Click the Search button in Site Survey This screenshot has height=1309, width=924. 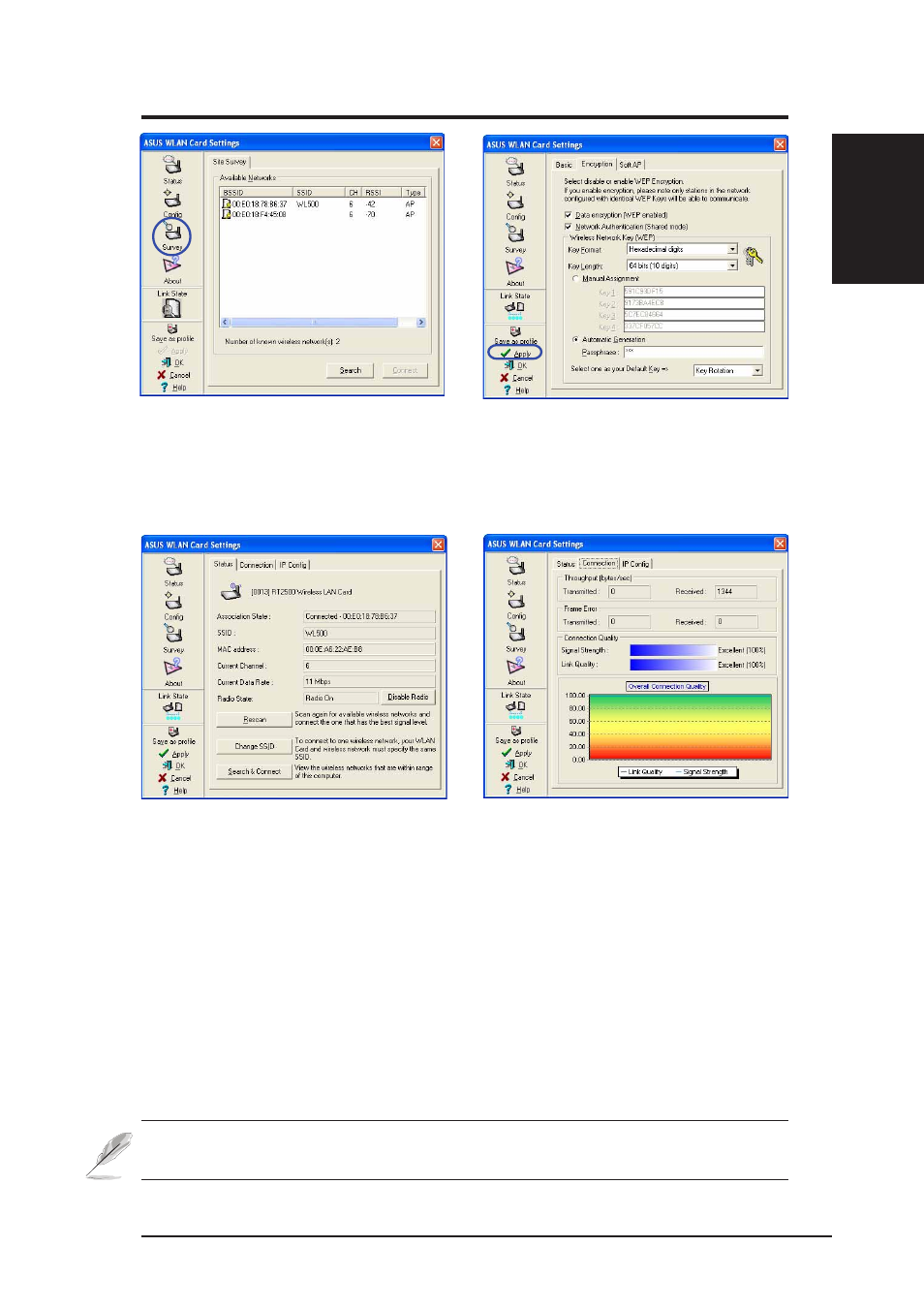(351, 370)
